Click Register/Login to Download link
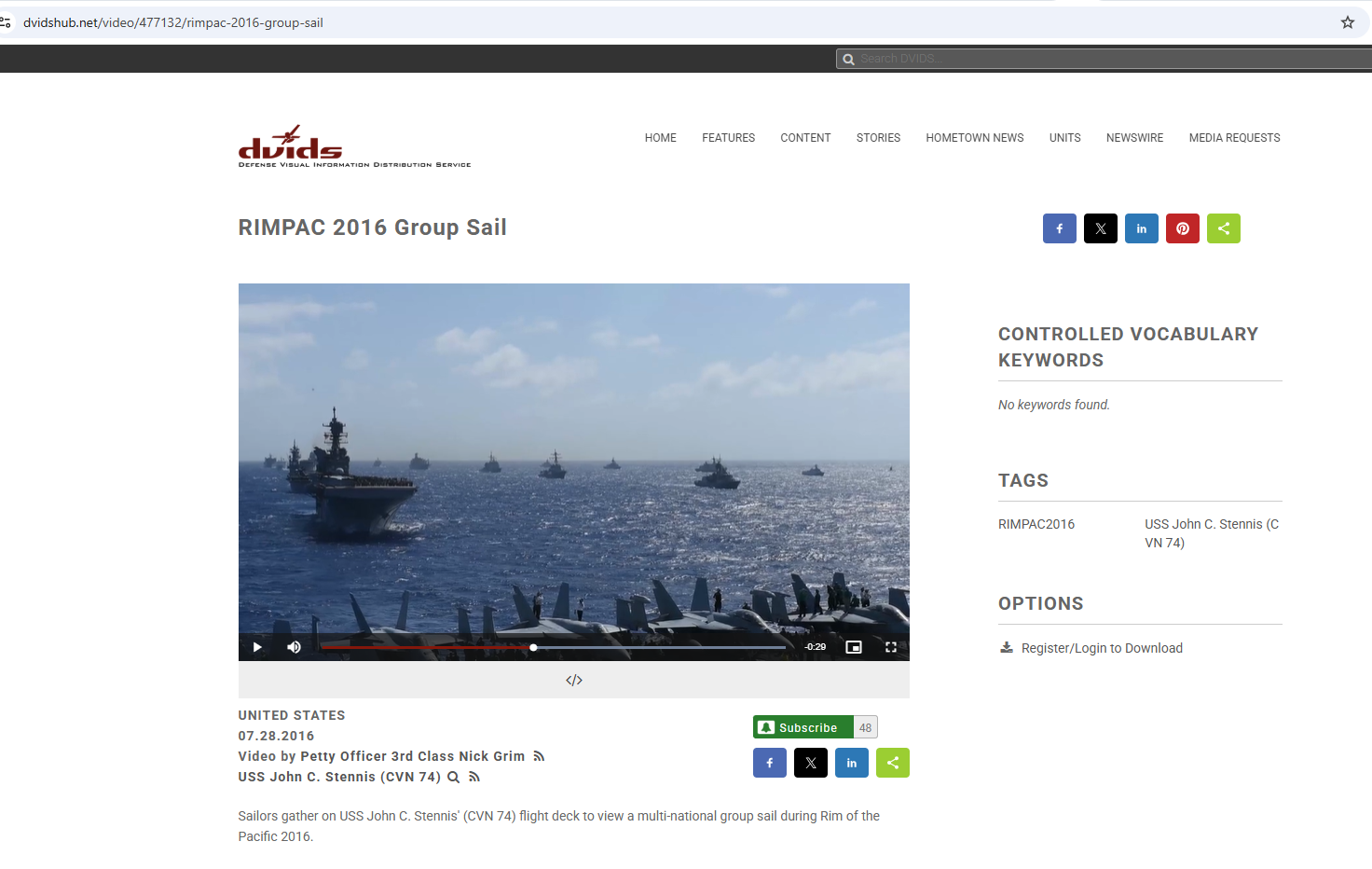 [1101, 648]
